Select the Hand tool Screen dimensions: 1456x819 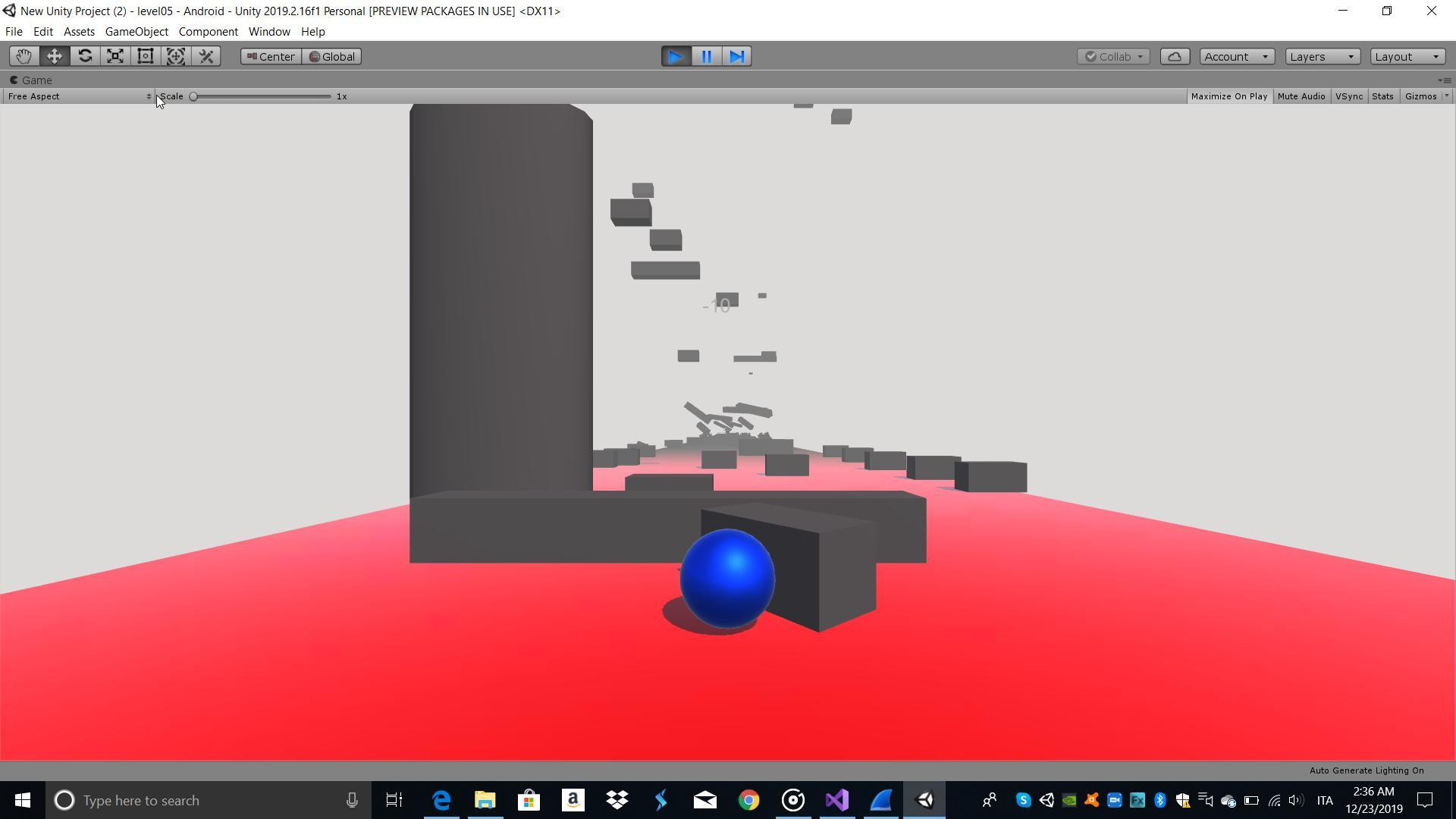pyautogui.click(x=24, y=56)
